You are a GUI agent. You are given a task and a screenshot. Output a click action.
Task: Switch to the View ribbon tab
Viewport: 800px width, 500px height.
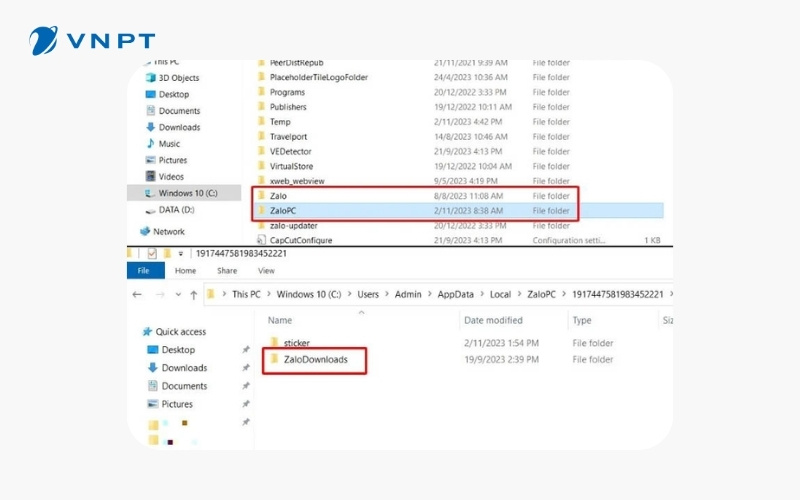pyautogui.click(x=266, y=271)
